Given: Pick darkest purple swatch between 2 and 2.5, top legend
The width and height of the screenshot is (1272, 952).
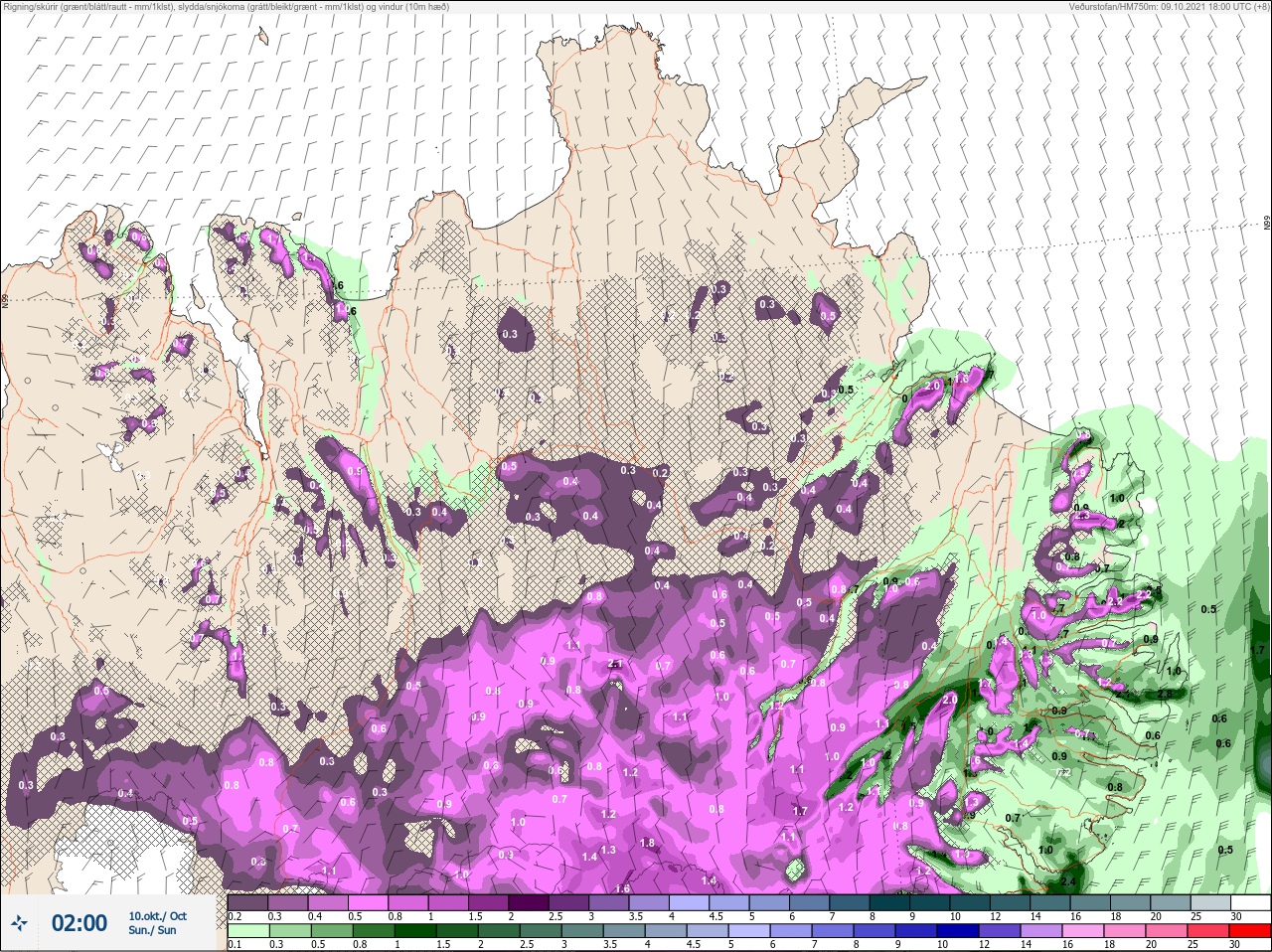Looking at the screenshot, I should point(530,902).
